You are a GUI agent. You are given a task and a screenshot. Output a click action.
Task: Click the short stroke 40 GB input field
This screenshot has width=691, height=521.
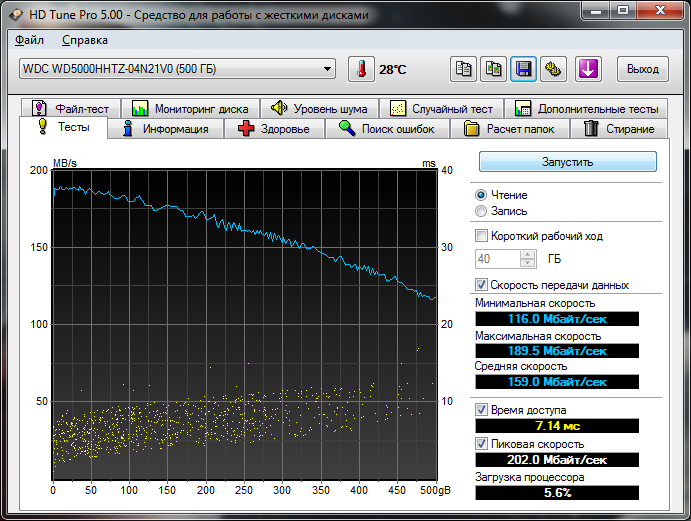coord(498,259)
